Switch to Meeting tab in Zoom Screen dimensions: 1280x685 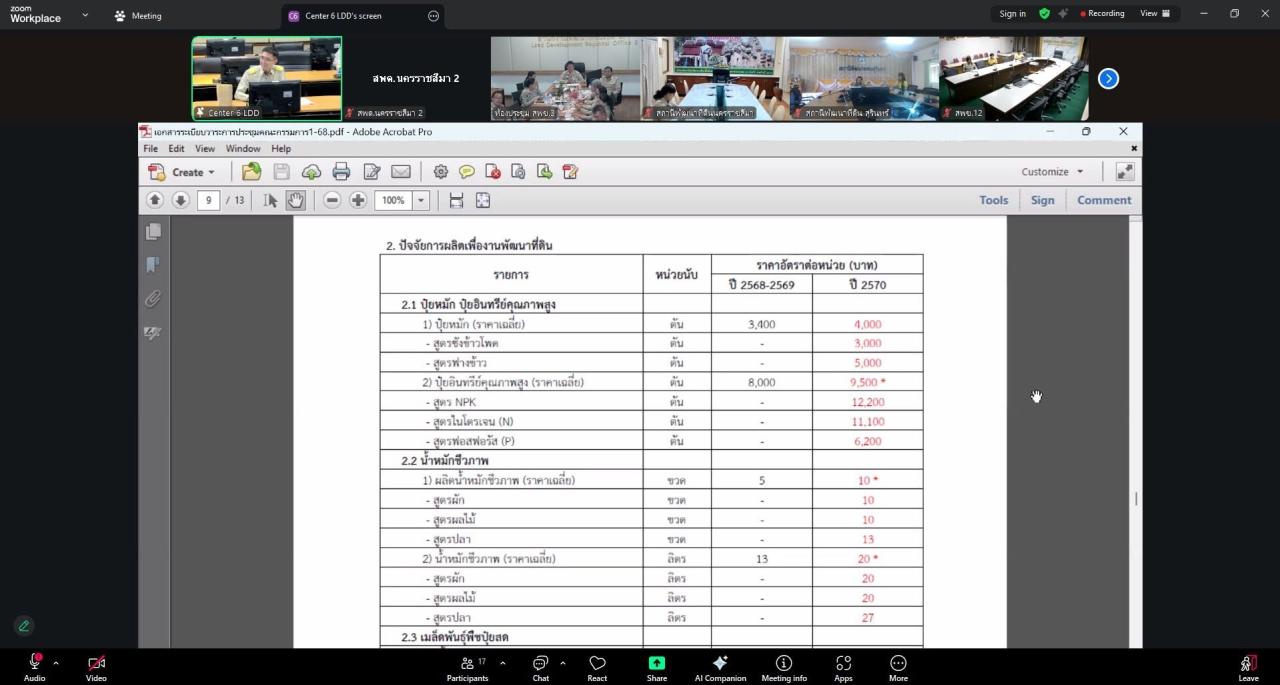138,16
